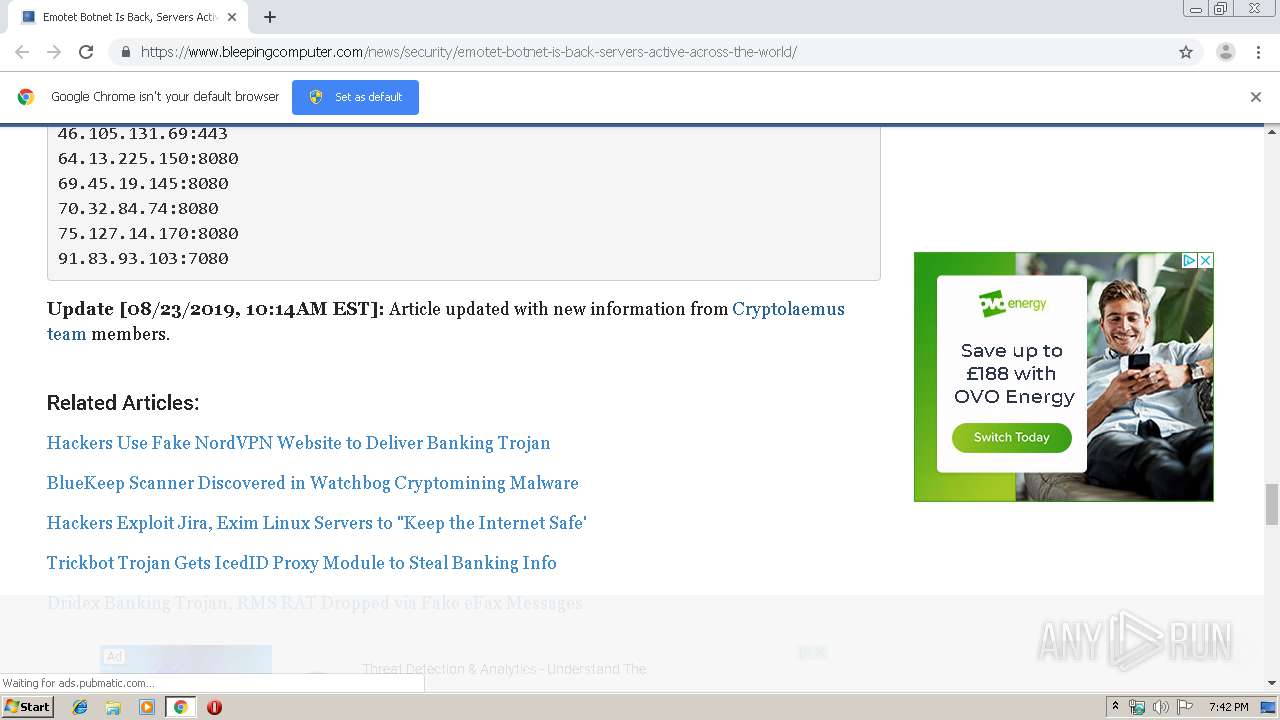1280x720 pixels.
Task: Open a new tab
Action: (x=270, y=17)
